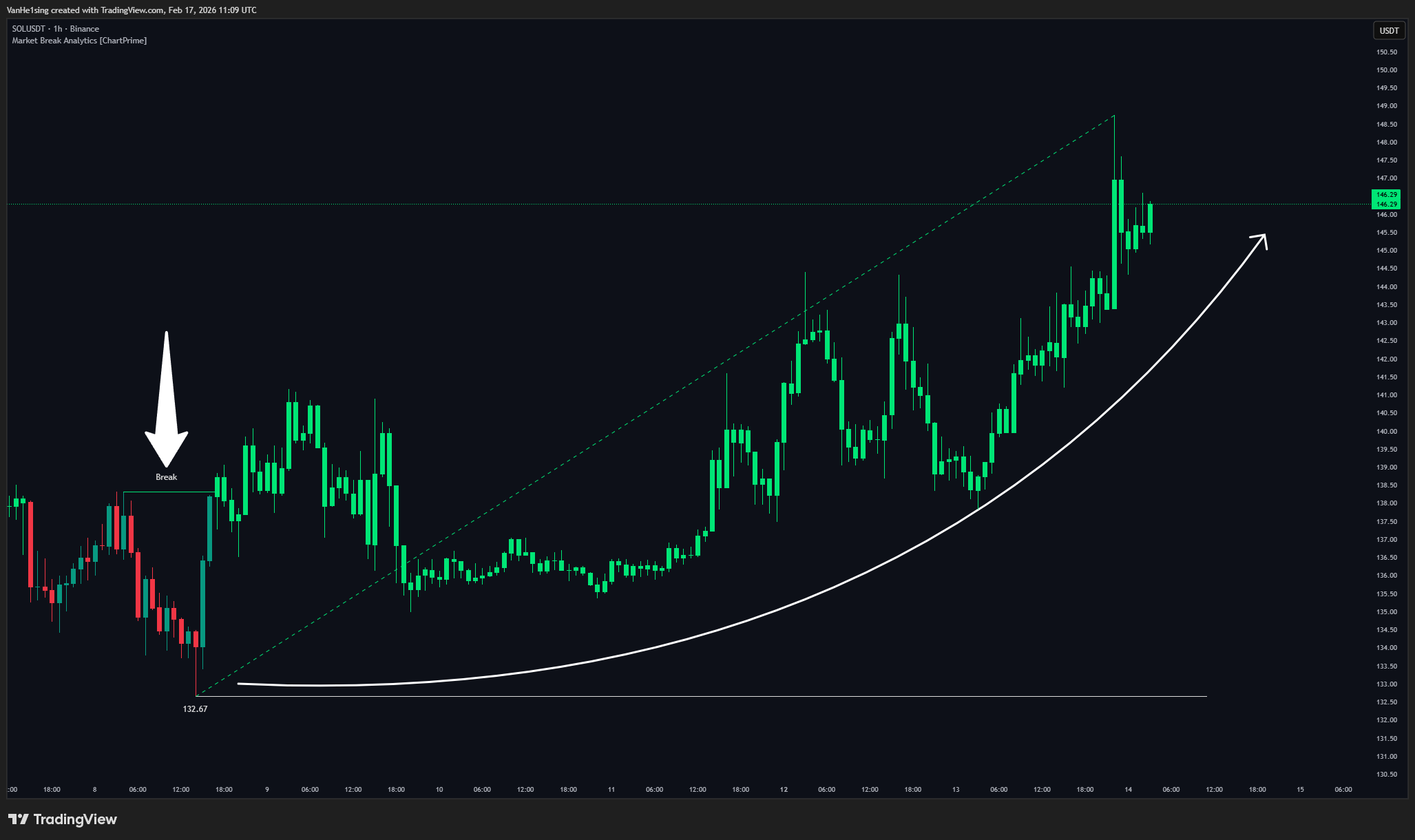The width and height of the screenshot is (1415, 840).
Task: Click the 133.00 price axis label
Action: coord(1387,684)
